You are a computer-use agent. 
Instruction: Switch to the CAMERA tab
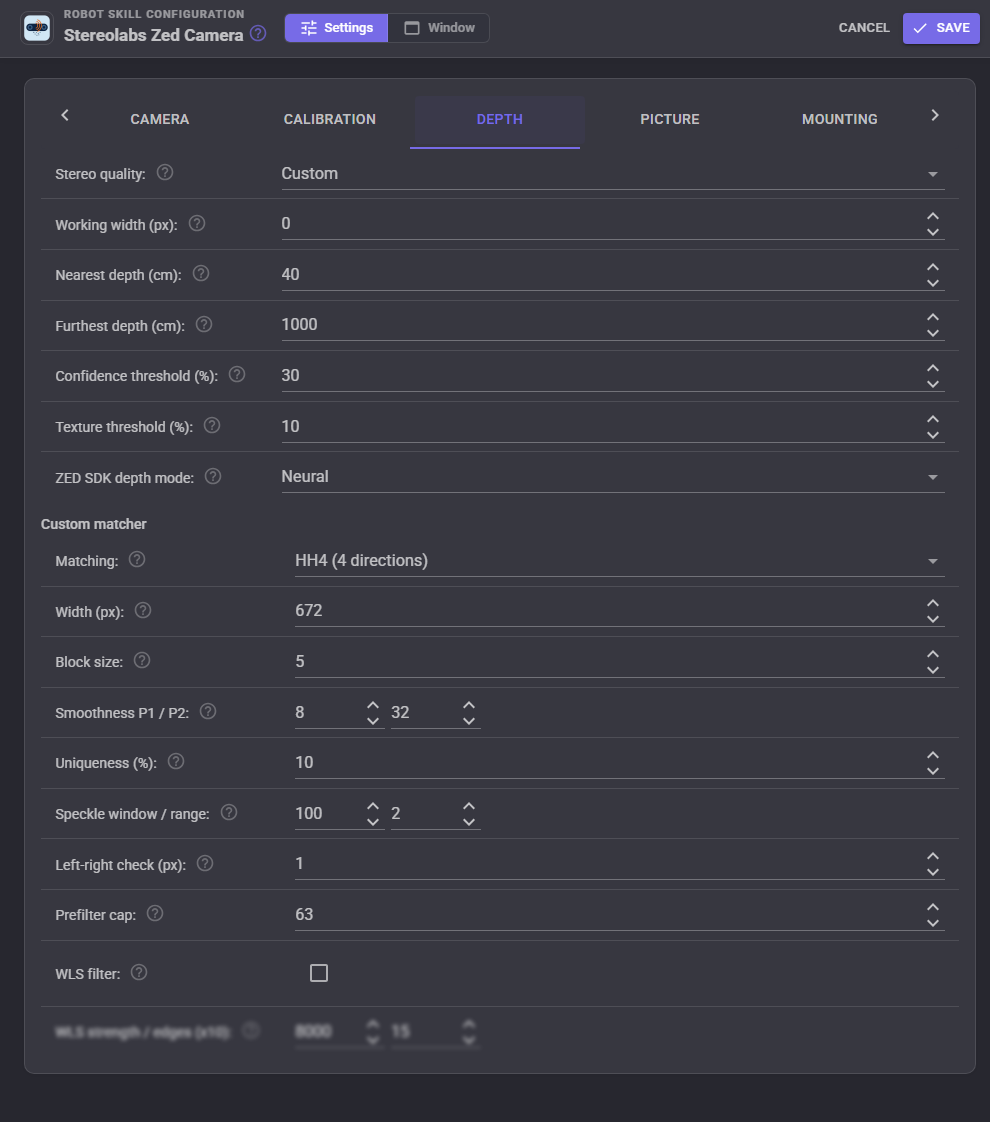160,119
